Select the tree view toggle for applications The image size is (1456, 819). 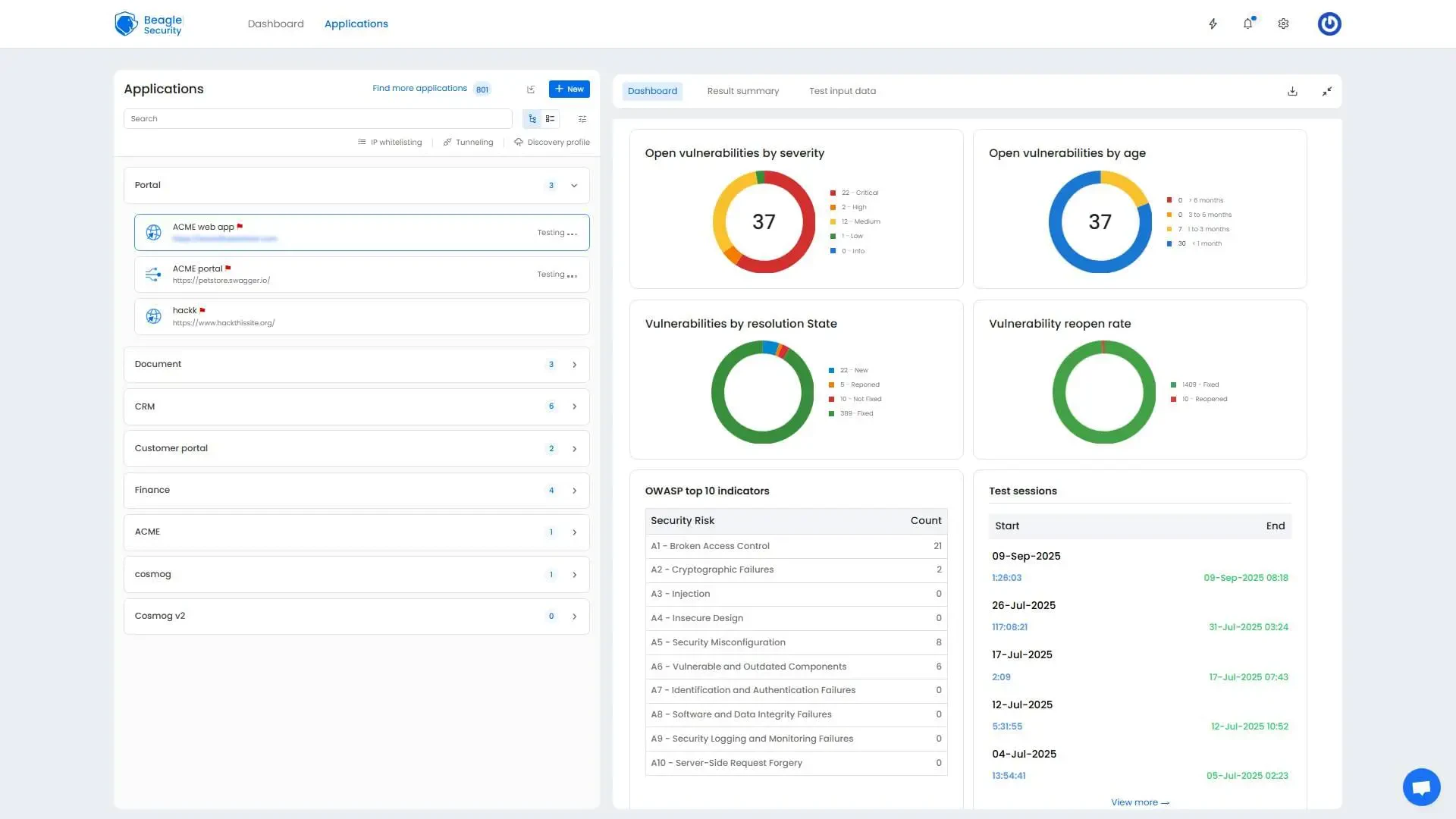(532, 118)
